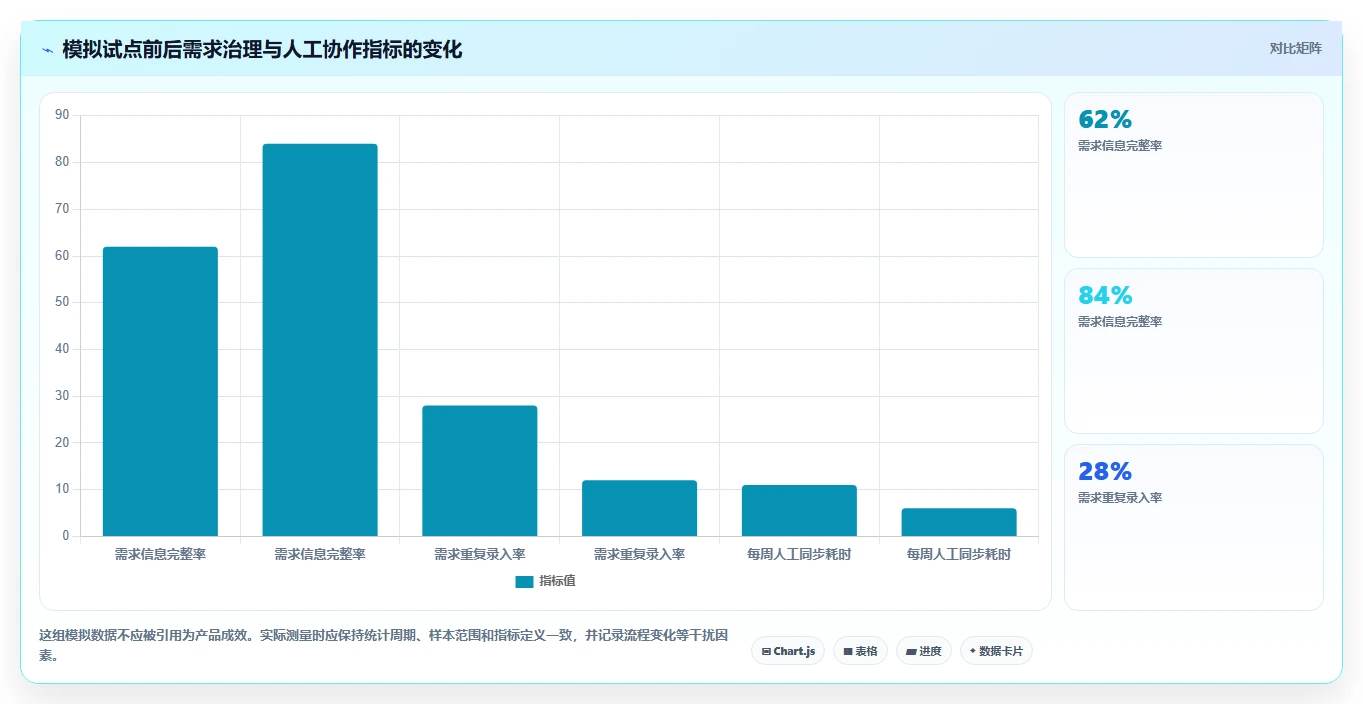This screenshot has height=704, width=1363.
Task: Click the bar with value 11
Action: pos(799,511)
